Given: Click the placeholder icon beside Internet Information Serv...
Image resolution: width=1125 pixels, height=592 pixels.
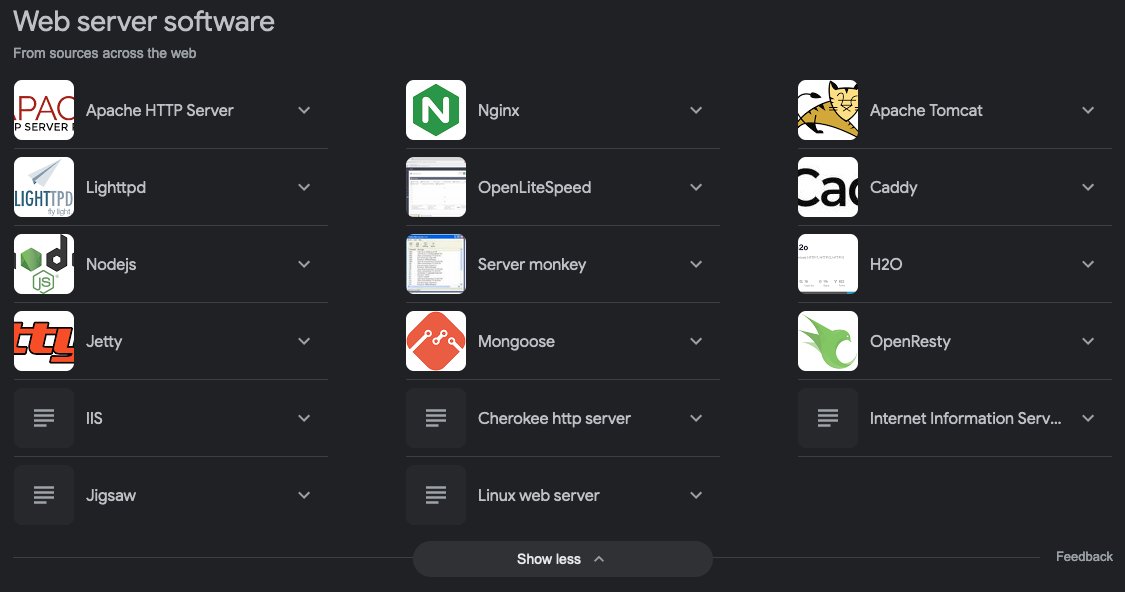Looking at the screenshot, I should [827, 418].
